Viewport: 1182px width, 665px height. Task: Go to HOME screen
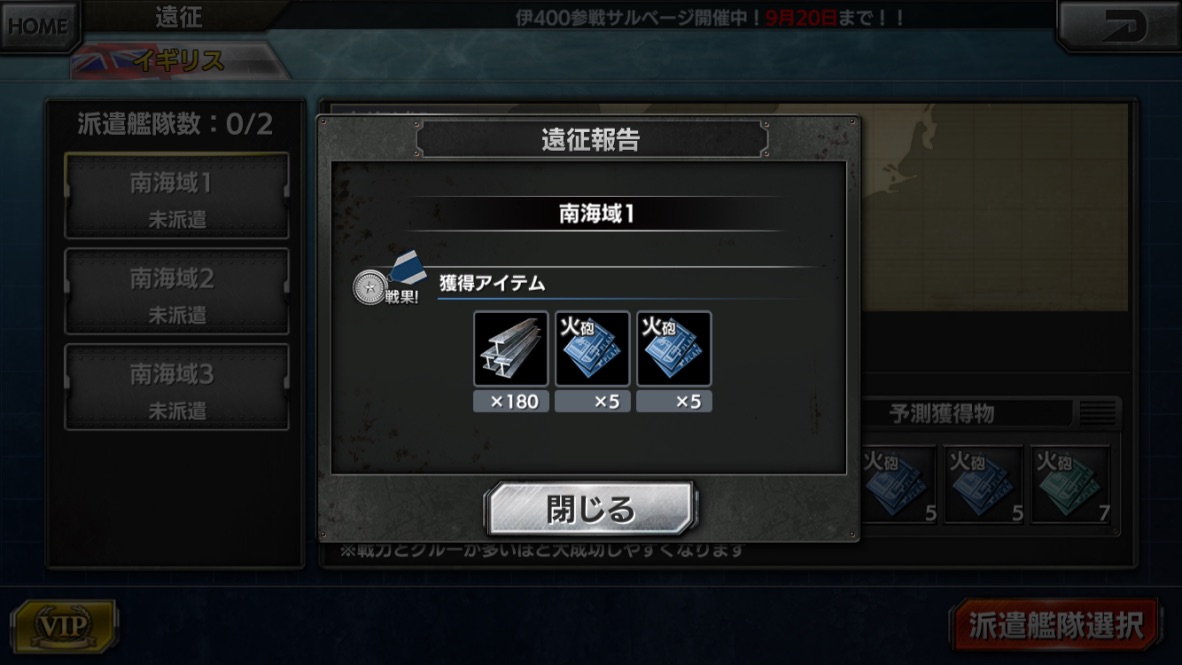point(38,26)
